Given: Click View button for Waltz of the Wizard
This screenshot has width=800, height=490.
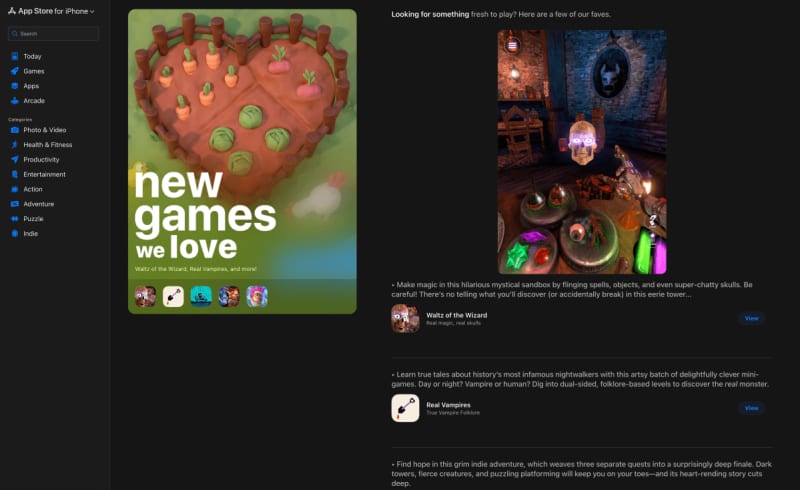Looking at the screenshot, I should [752, 318].
